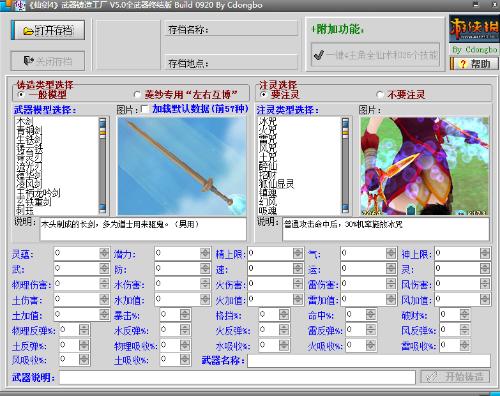The height and width of the screenshot is (396, 500).
Task: Click 注灵 type list scrollbar down arrow
Action: [345, 208]
